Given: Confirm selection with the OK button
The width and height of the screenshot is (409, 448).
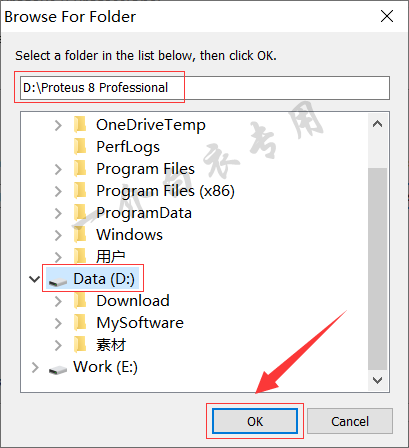Looking at the screenshot, I should (255, 421).
